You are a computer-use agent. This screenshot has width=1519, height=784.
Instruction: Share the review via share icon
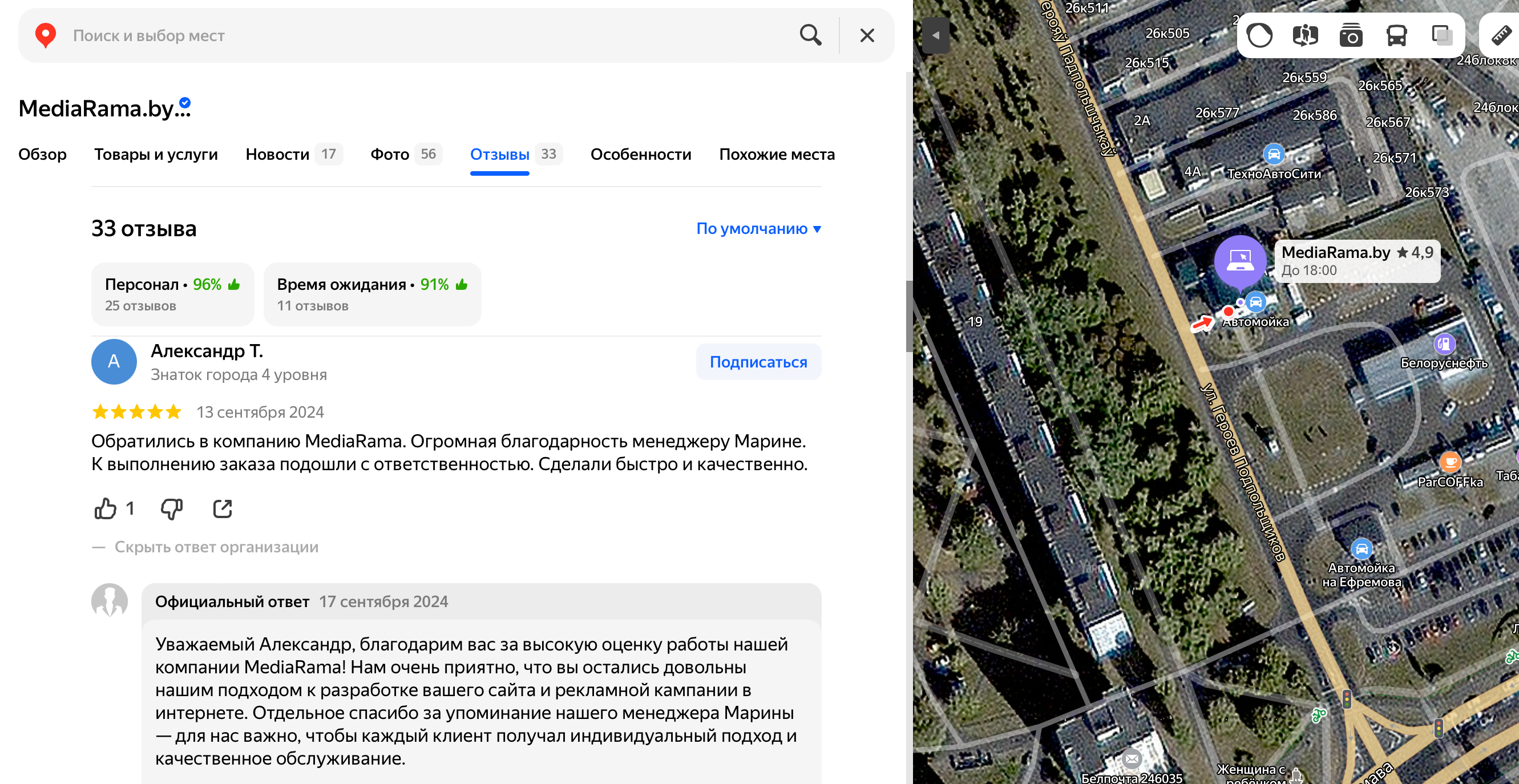[x=223, y=508]
